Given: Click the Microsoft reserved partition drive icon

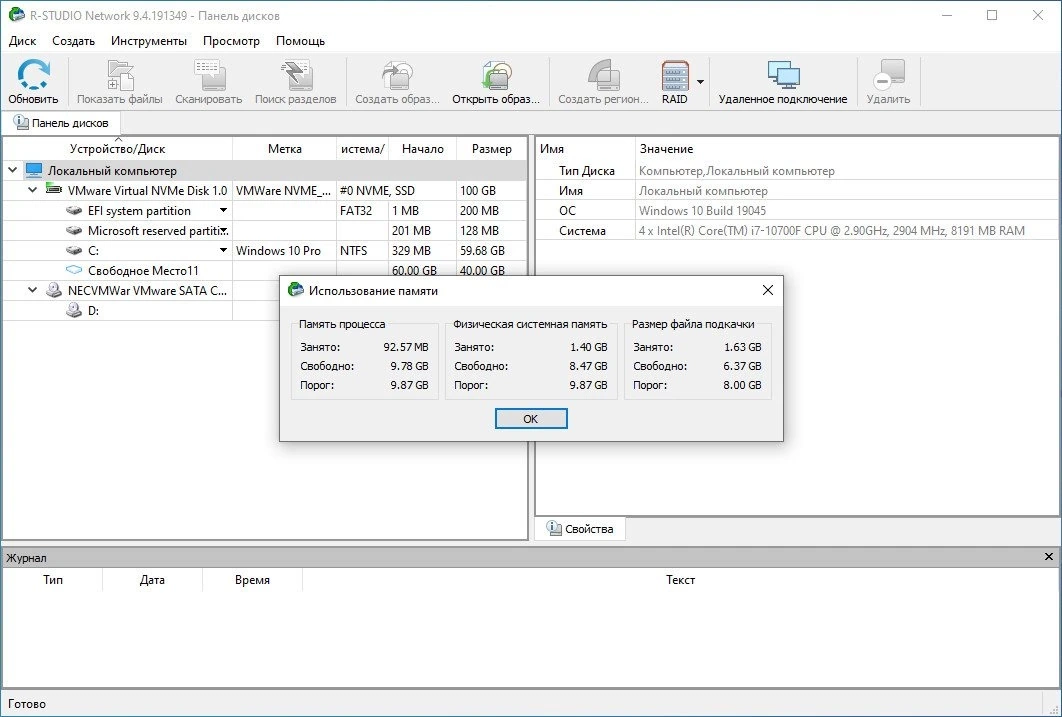Looking at the screenshot, I should click(74, 230).
